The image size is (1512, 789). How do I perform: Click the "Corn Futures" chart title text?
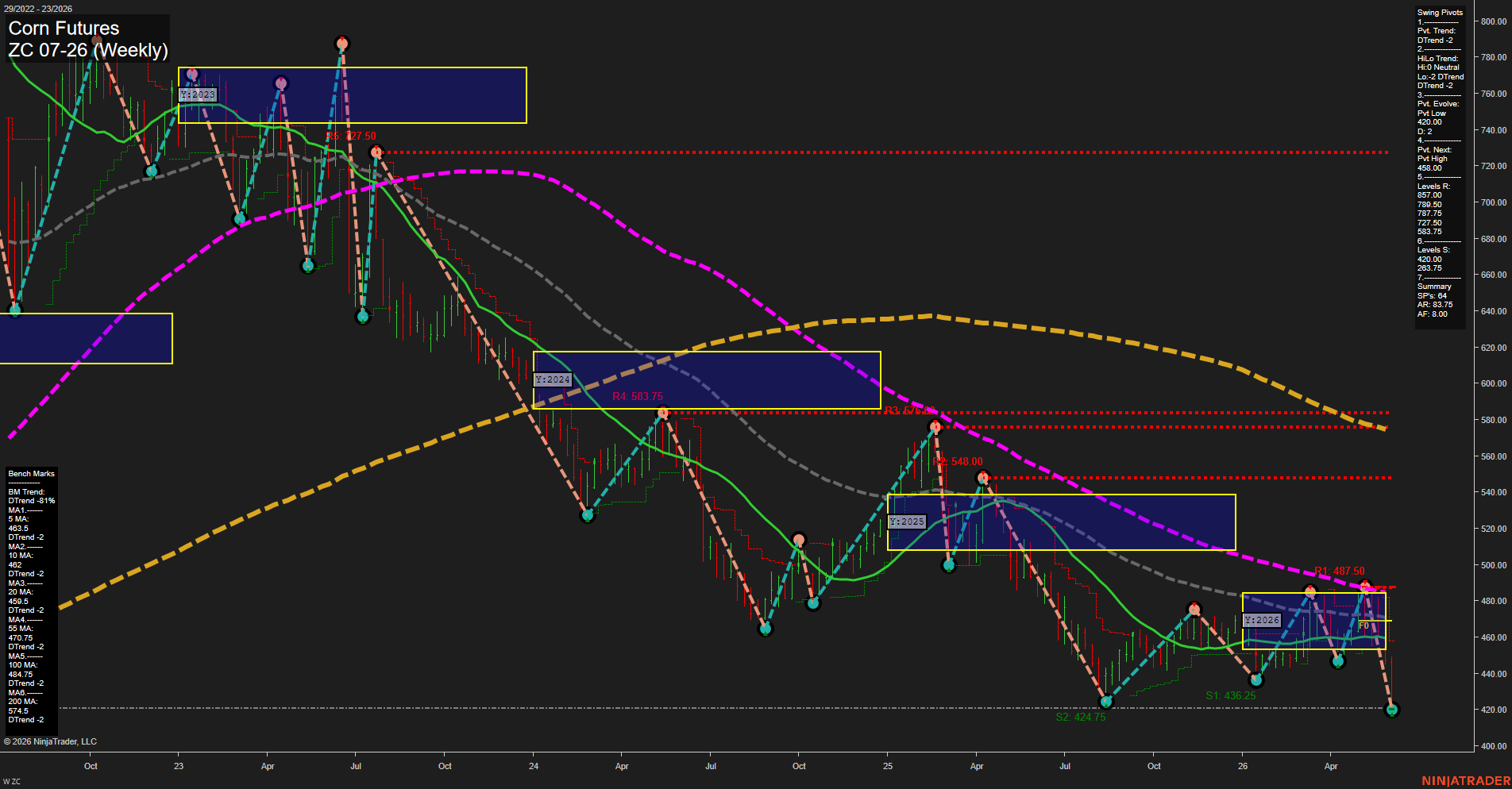coord(64,29)
